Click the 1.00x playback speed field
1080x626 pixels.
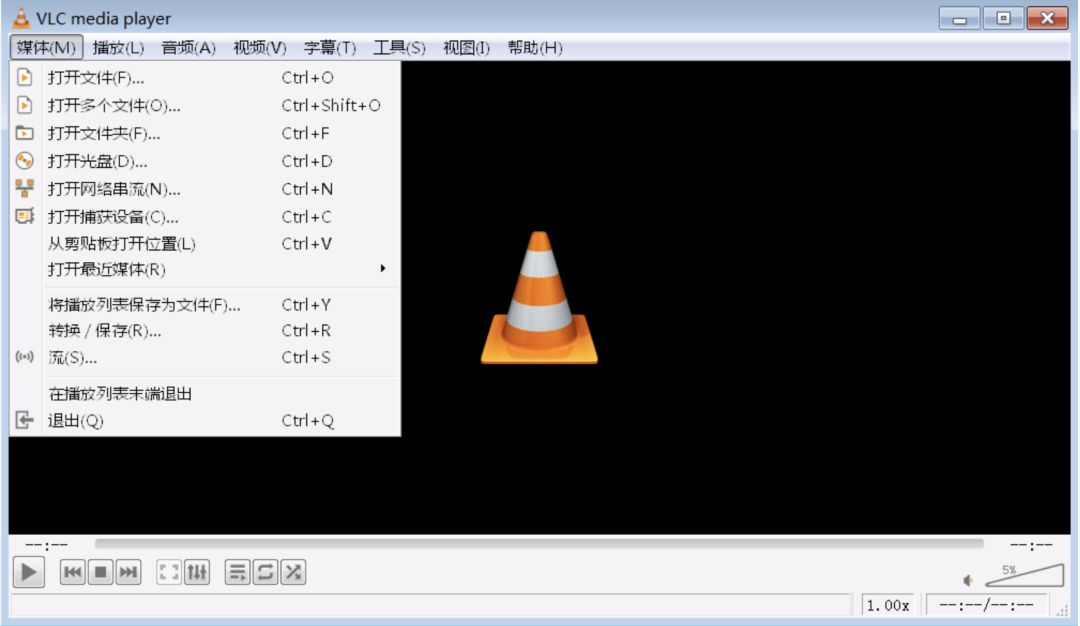[888, 605]
